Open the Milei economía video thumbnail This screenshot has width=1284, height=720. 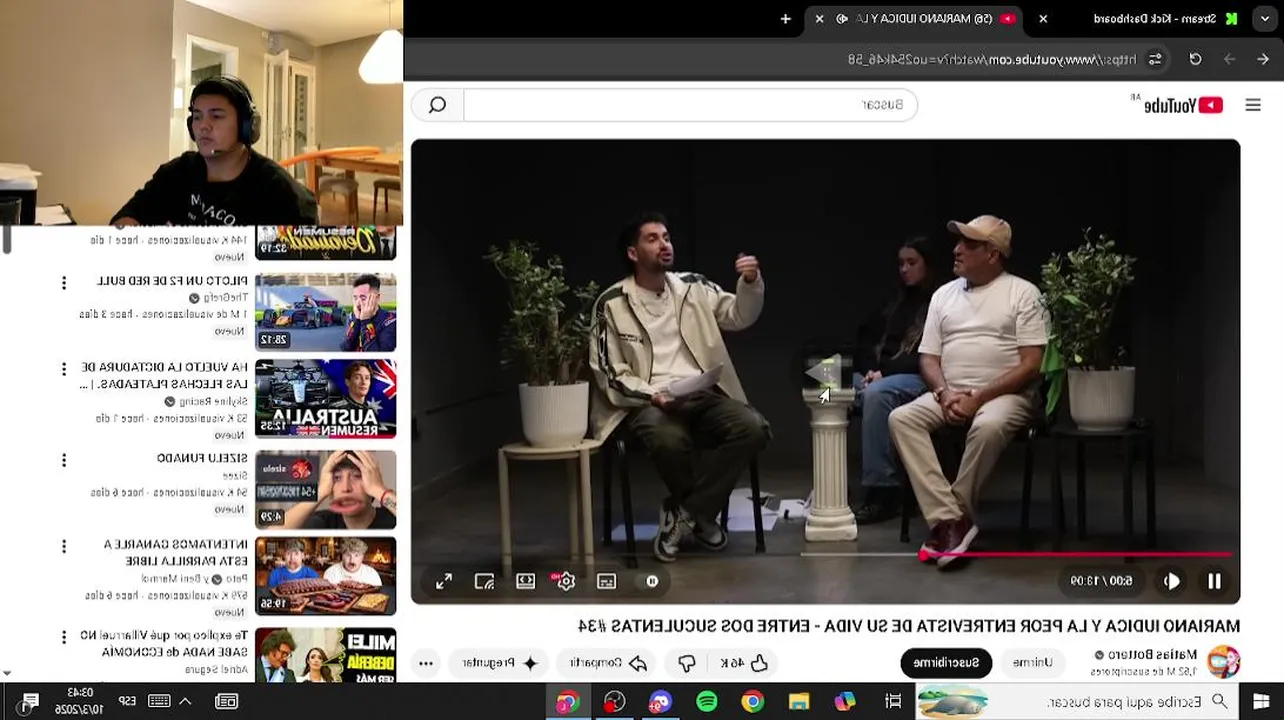(x=326, y=654)
